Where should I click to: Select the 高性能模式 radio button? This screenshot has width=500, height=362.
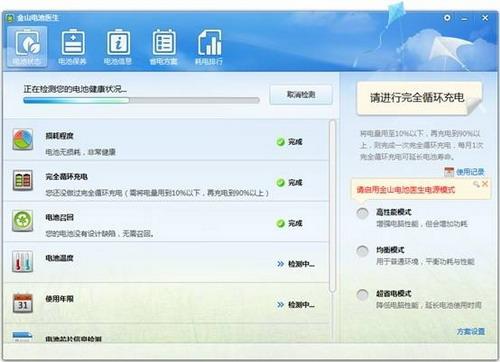coord(362,213)
